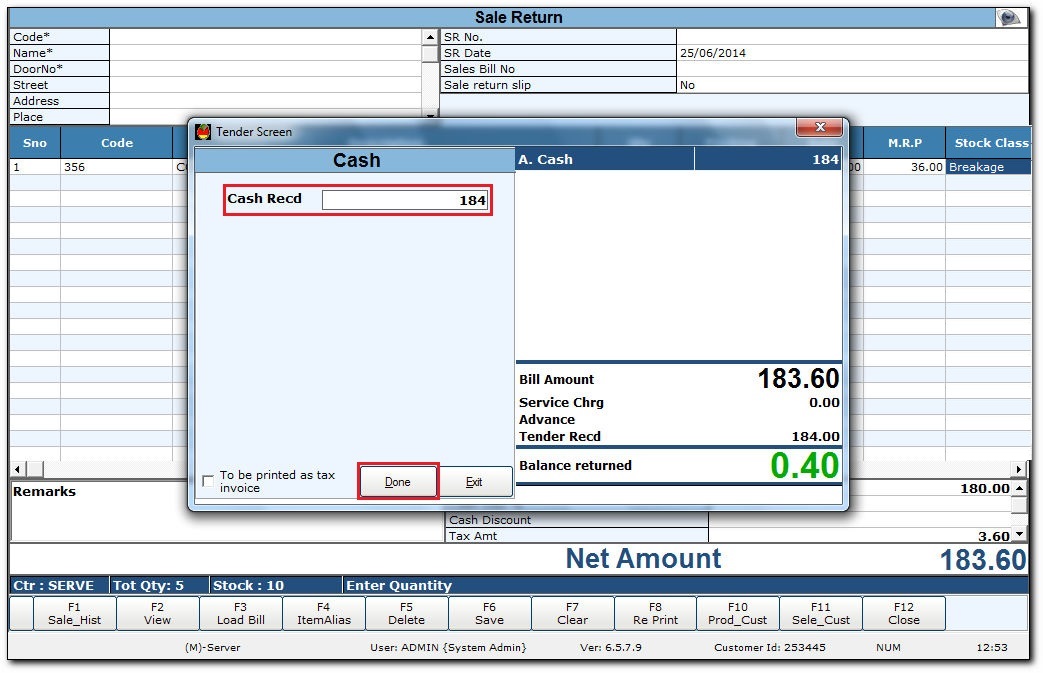Click the totals panel scroll down arrow
This screenshot has width=1043, height=673.
(1019, 534)
